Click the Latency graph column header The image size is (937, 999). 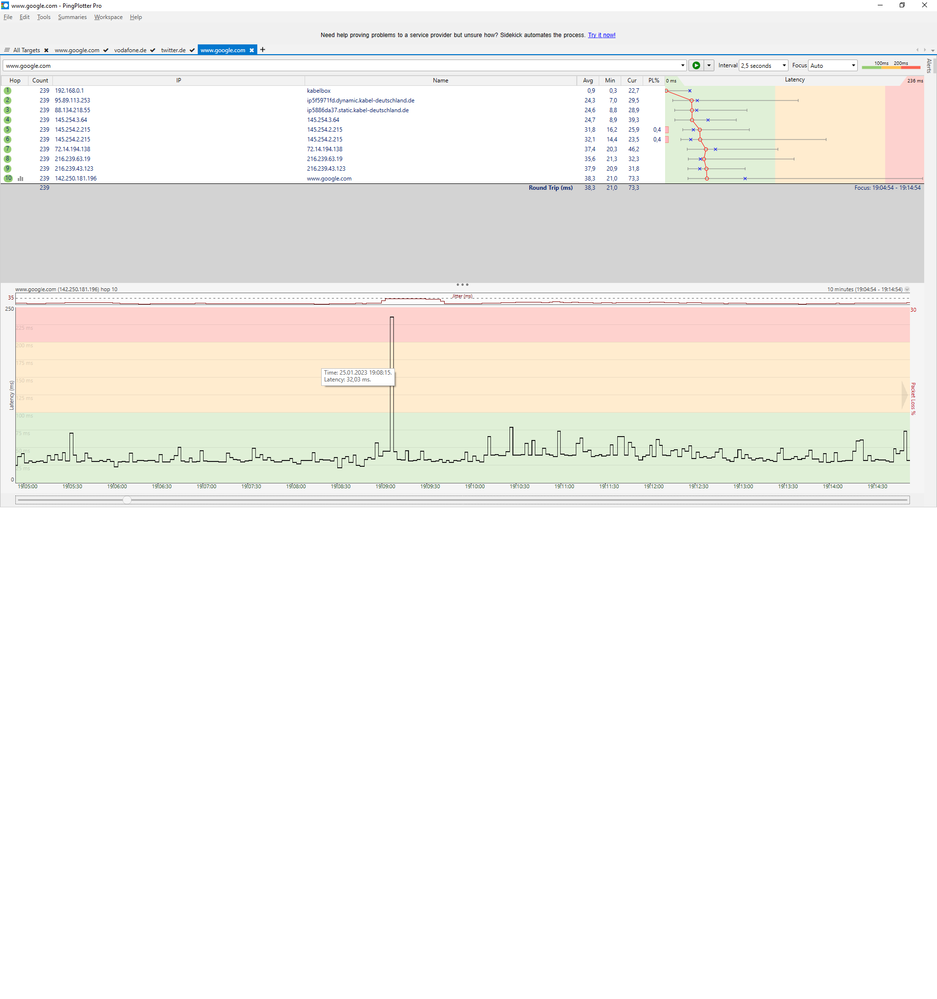tap(794, 80)
